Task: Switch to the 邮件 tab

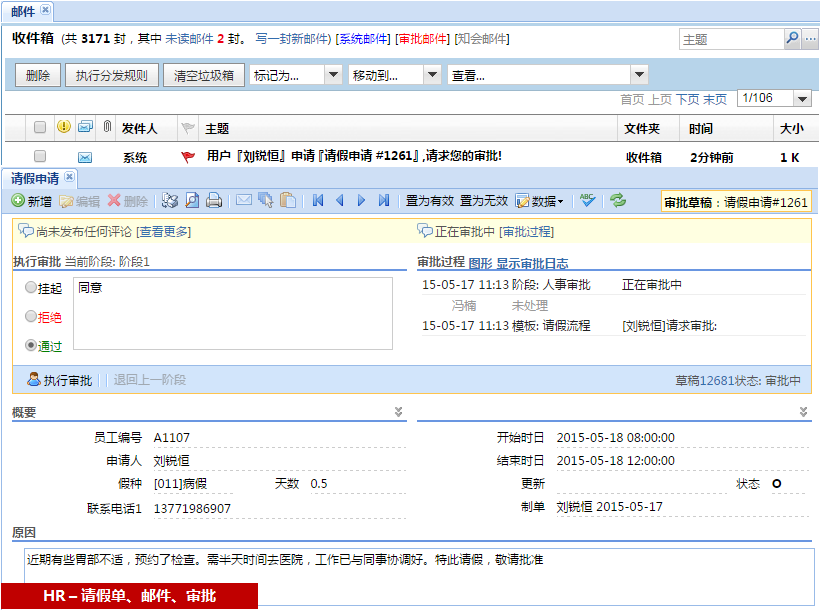Action: coord(23,11)
